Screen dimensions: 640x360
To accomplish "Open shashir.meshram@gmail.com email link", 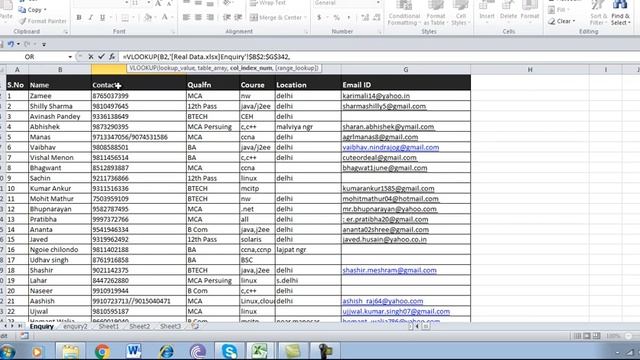I will (x=389, y=270).
